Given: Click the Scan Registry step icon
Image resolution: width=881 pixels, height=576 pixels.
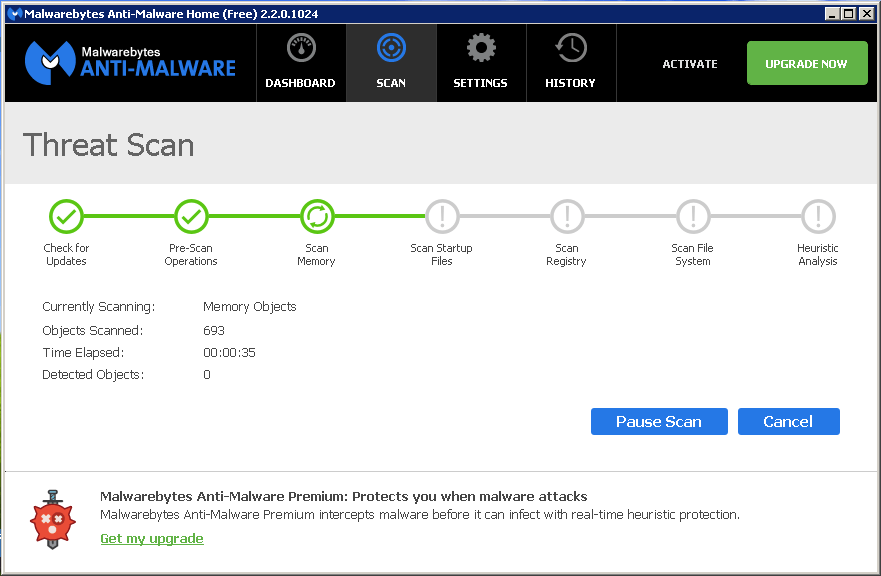Looking at the screenshot, I should coord(567,216).
